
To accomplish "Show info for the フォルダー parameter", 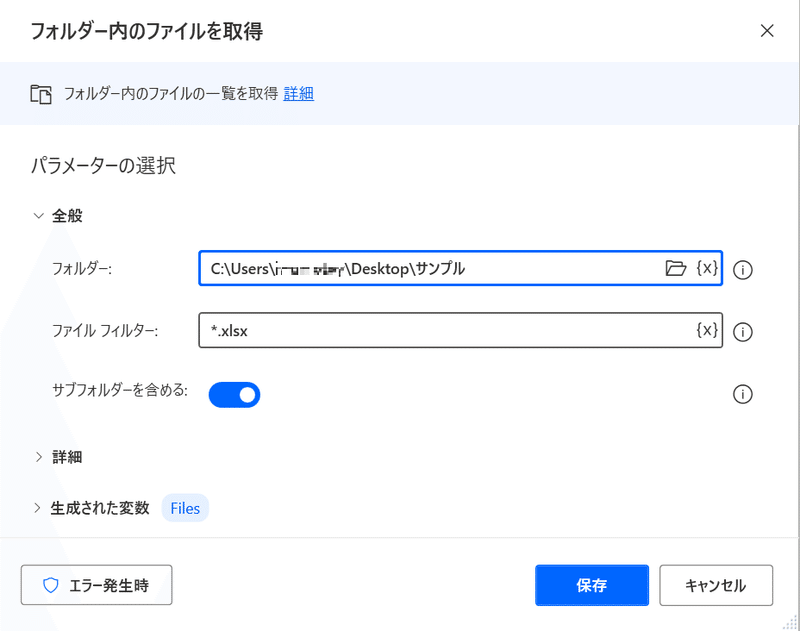I will [x=742, y=269].
